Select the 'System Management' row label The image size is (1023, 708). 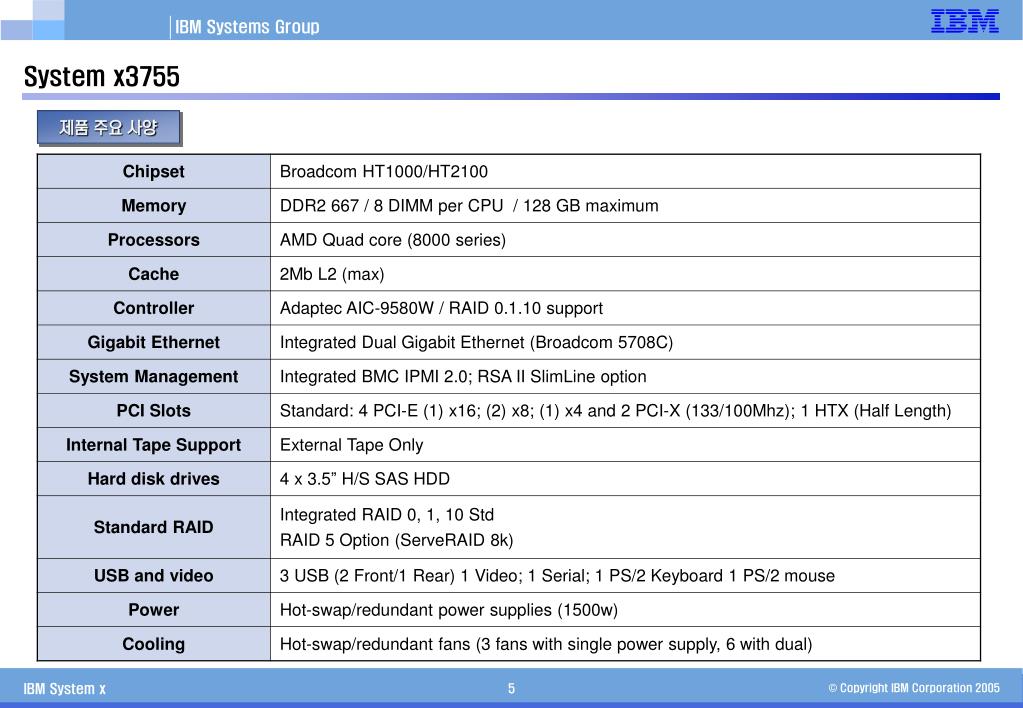(x=153, y=377)
